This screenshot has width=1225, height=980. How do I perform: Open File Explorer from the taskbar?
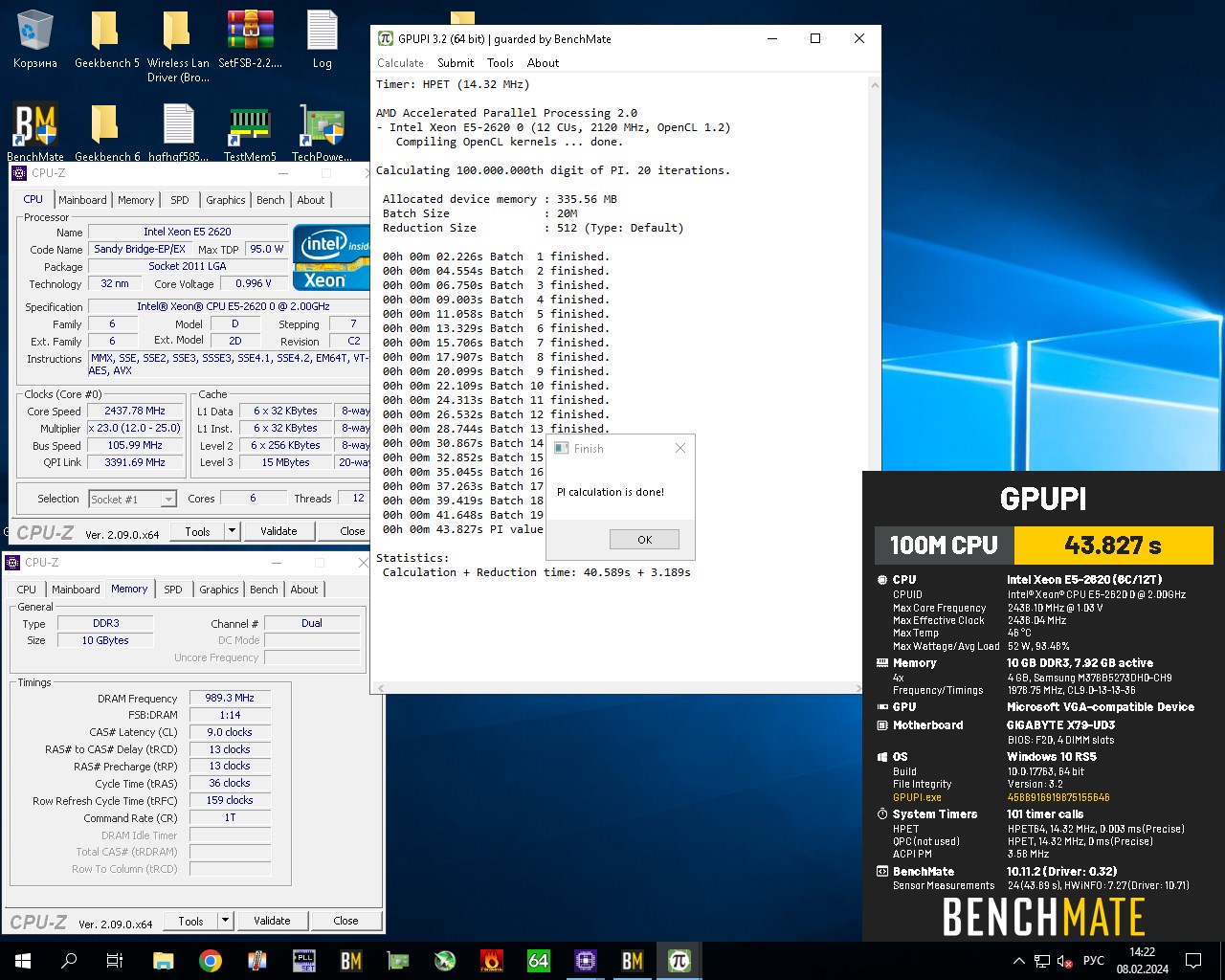[164, 961]
